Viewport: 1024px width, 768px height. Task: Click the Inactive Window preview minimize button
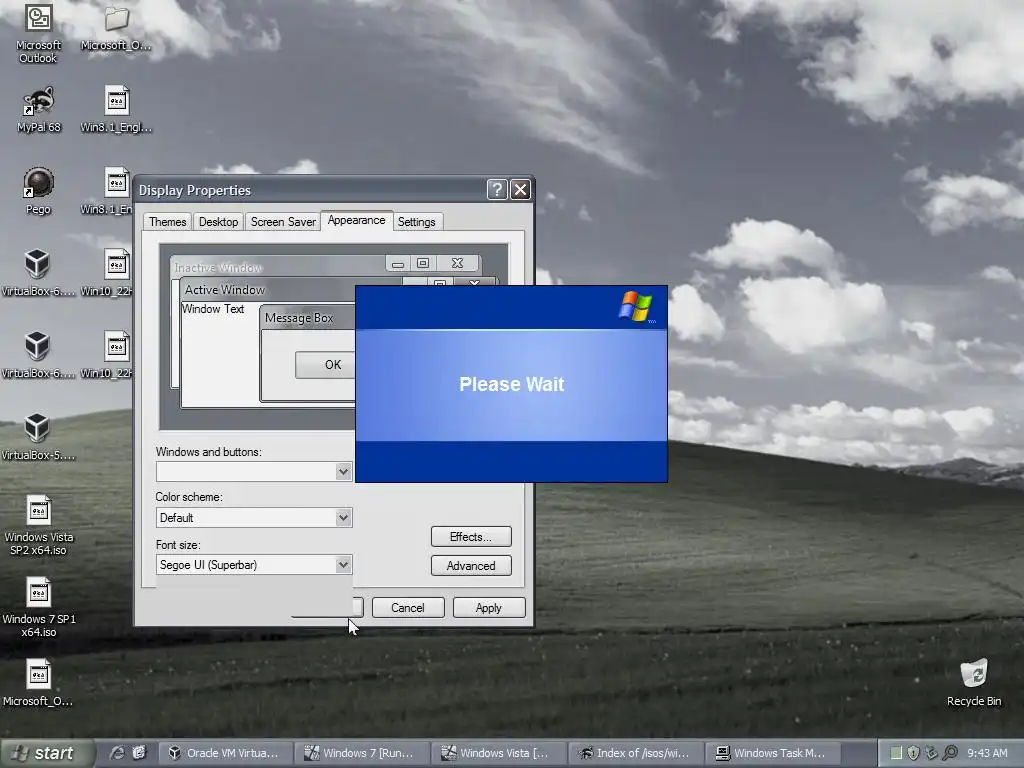[x=398, y=264]
